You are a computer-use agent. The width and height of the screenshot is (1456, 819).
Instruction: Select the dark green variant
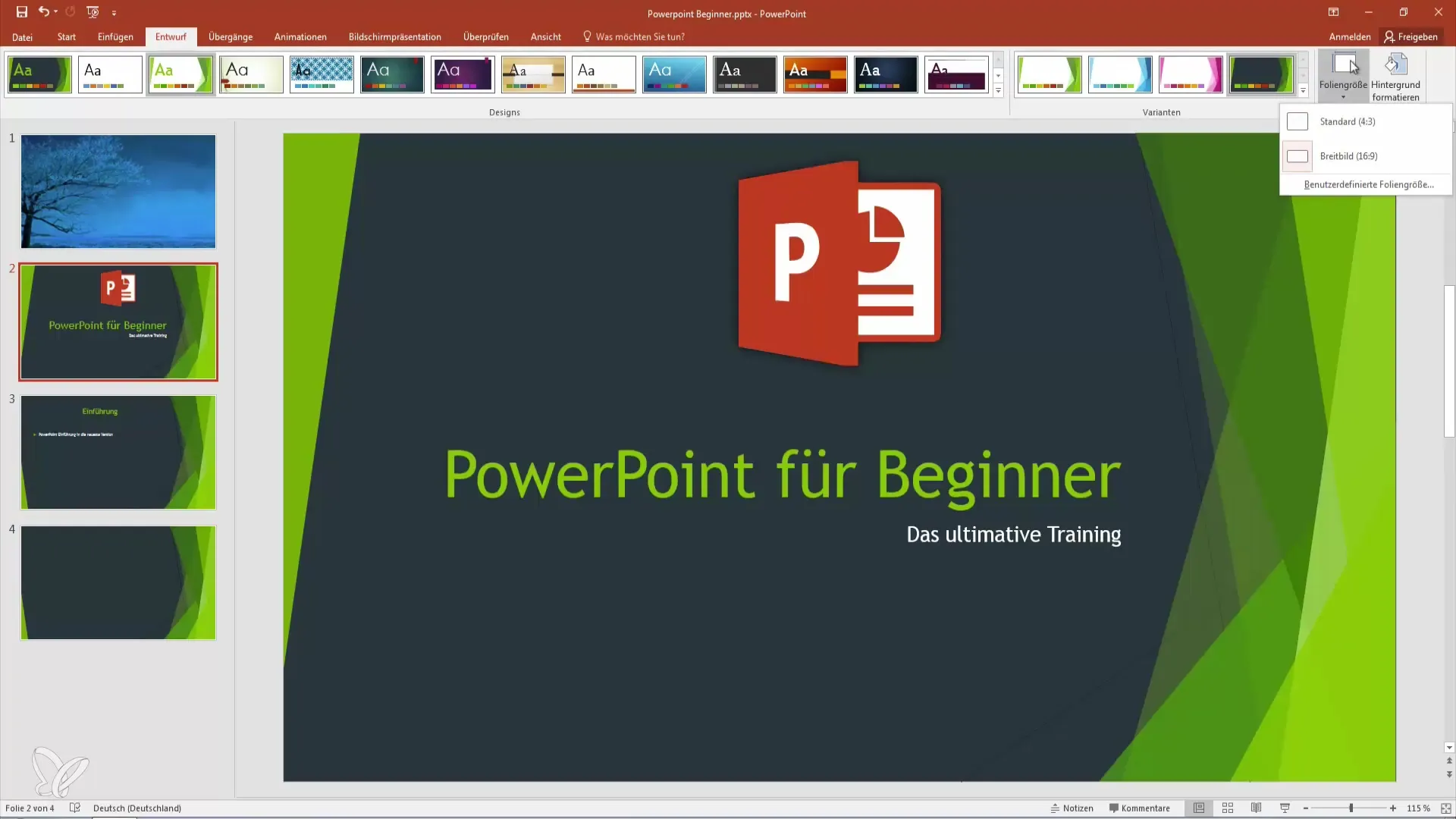tap(1261, 74)
